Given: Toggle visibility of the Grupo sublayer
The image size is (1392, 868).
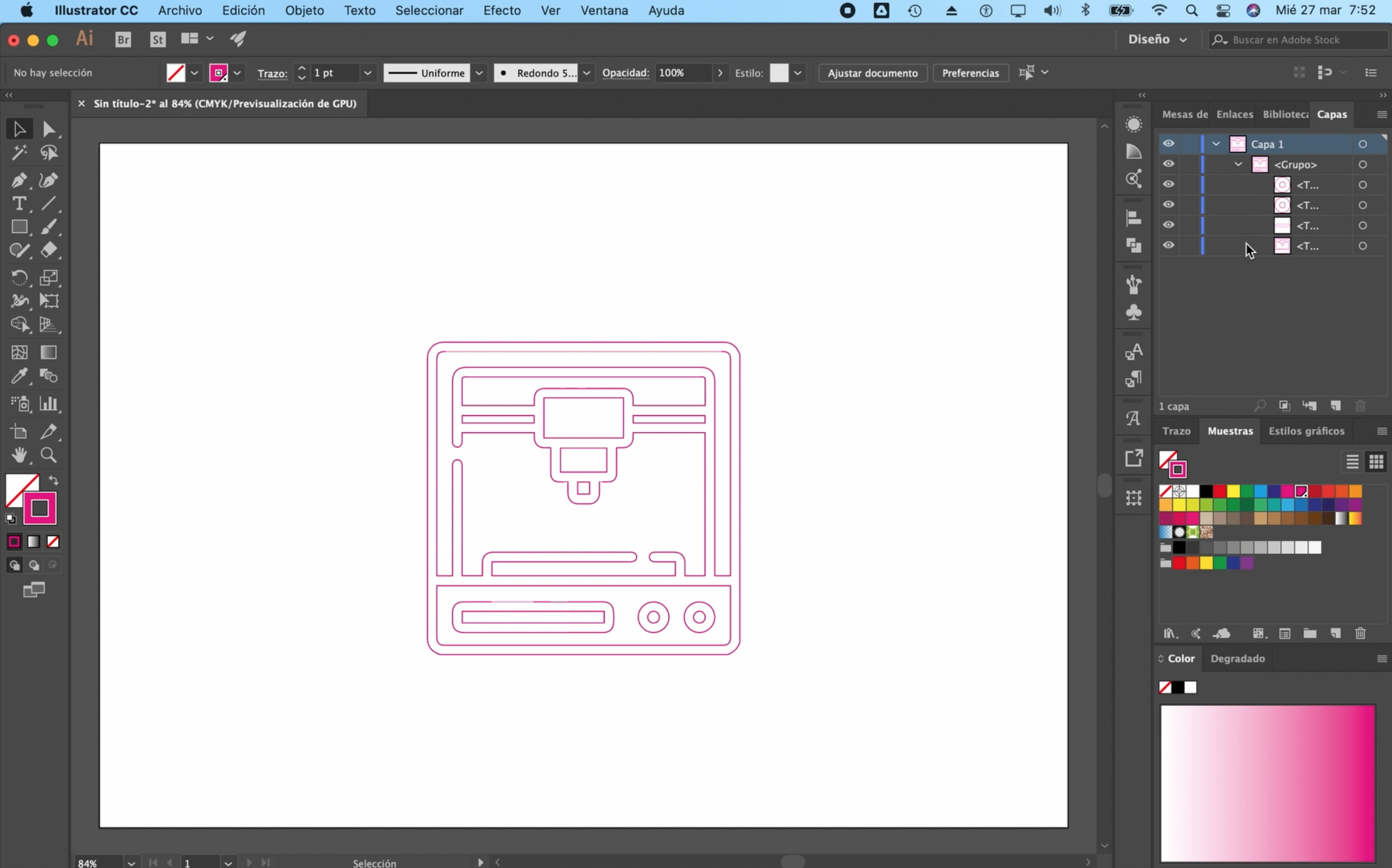Looking at the screenshot, I should (1169, 164).
